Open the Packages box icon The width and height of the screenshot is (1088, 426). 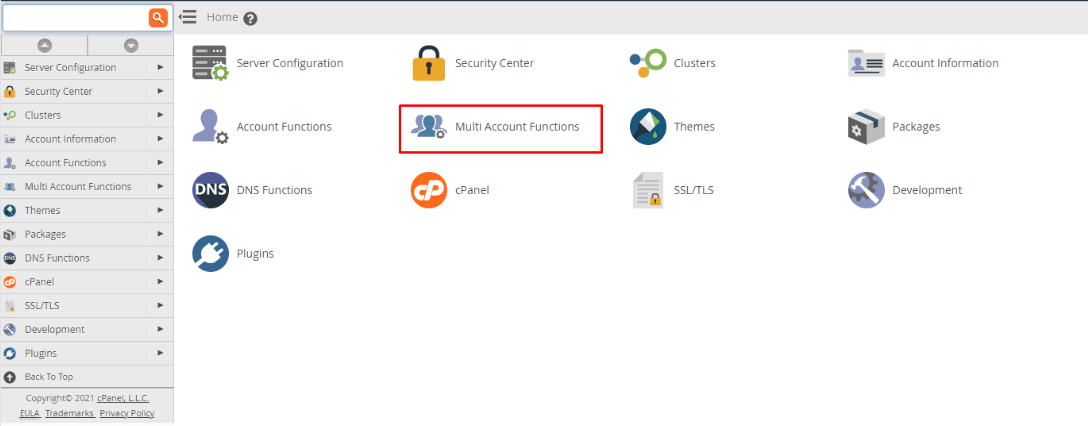pos(866,127)
